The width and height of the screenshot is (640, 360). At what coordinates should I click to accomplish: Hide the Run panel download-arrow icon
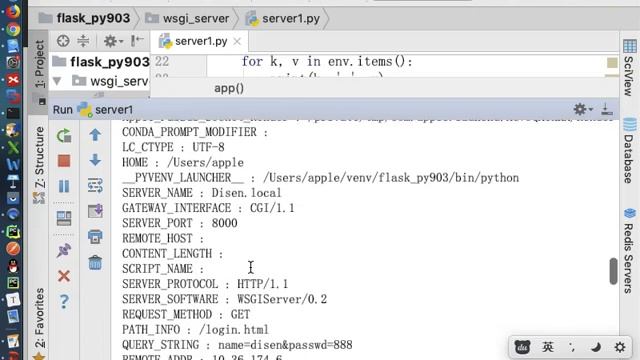coord(607,109)
